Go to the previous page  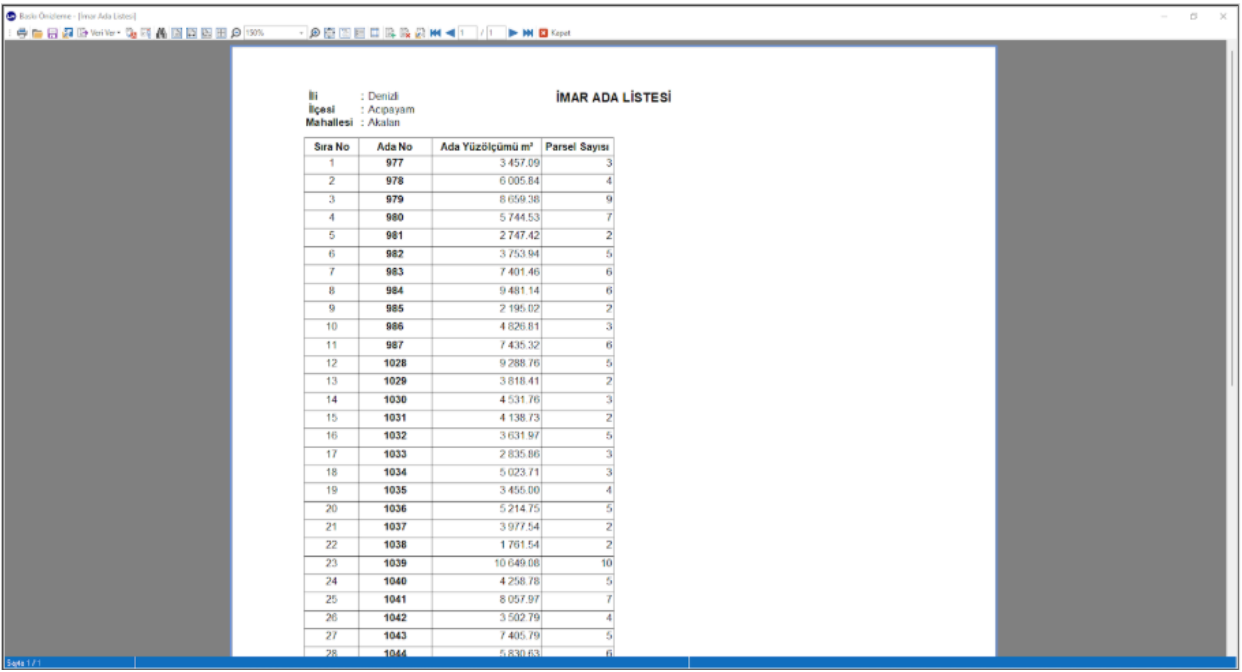pyautogui.click(x=451, y=33)
